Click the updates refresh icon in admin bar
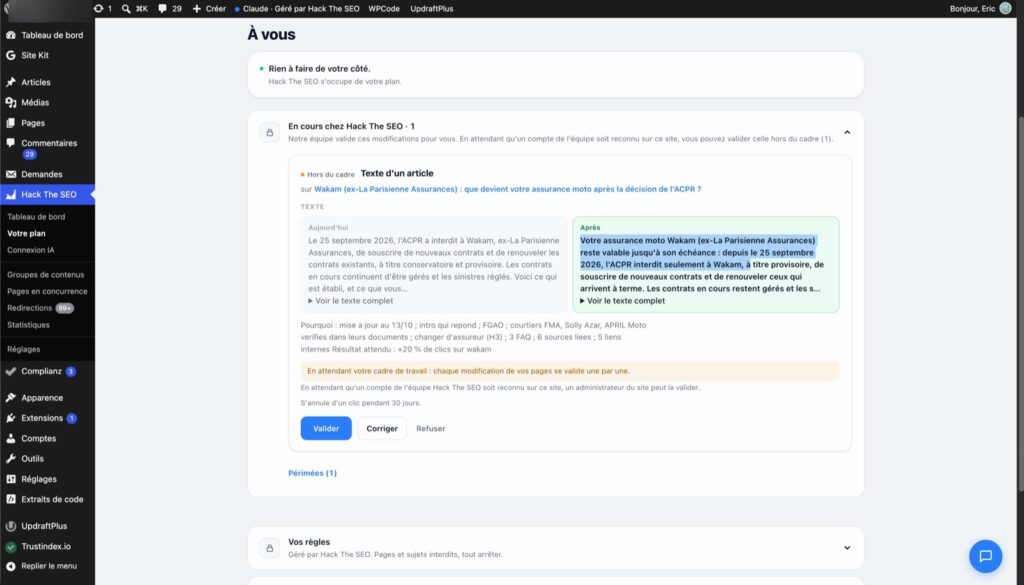Viewport: 1024px width, 585px height. point(99,8)
